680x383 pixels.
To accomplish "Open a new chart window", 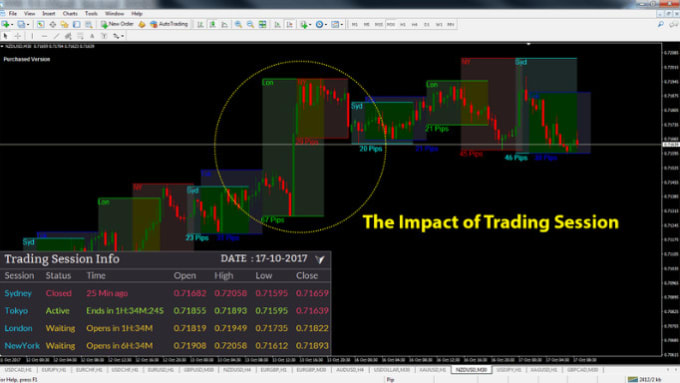I will [6, 24].
